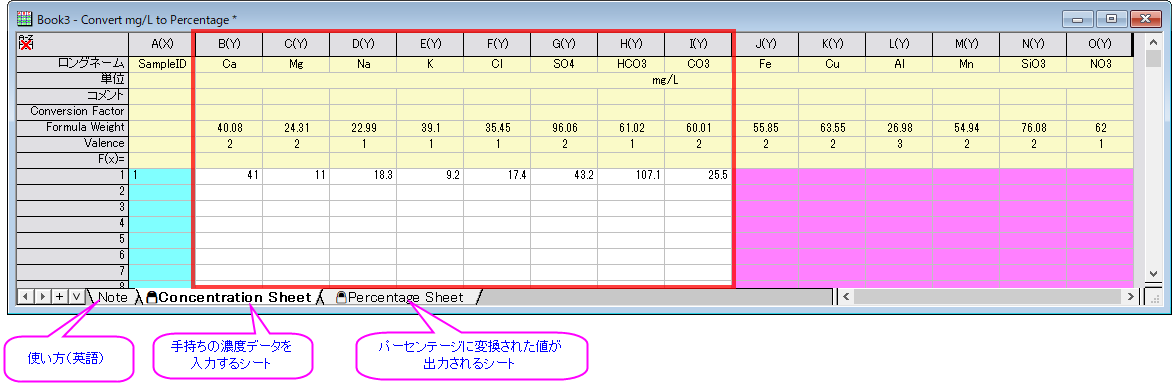
Task: Click lock icon on Percentage Sheet tab
Action: click(341, 298)
